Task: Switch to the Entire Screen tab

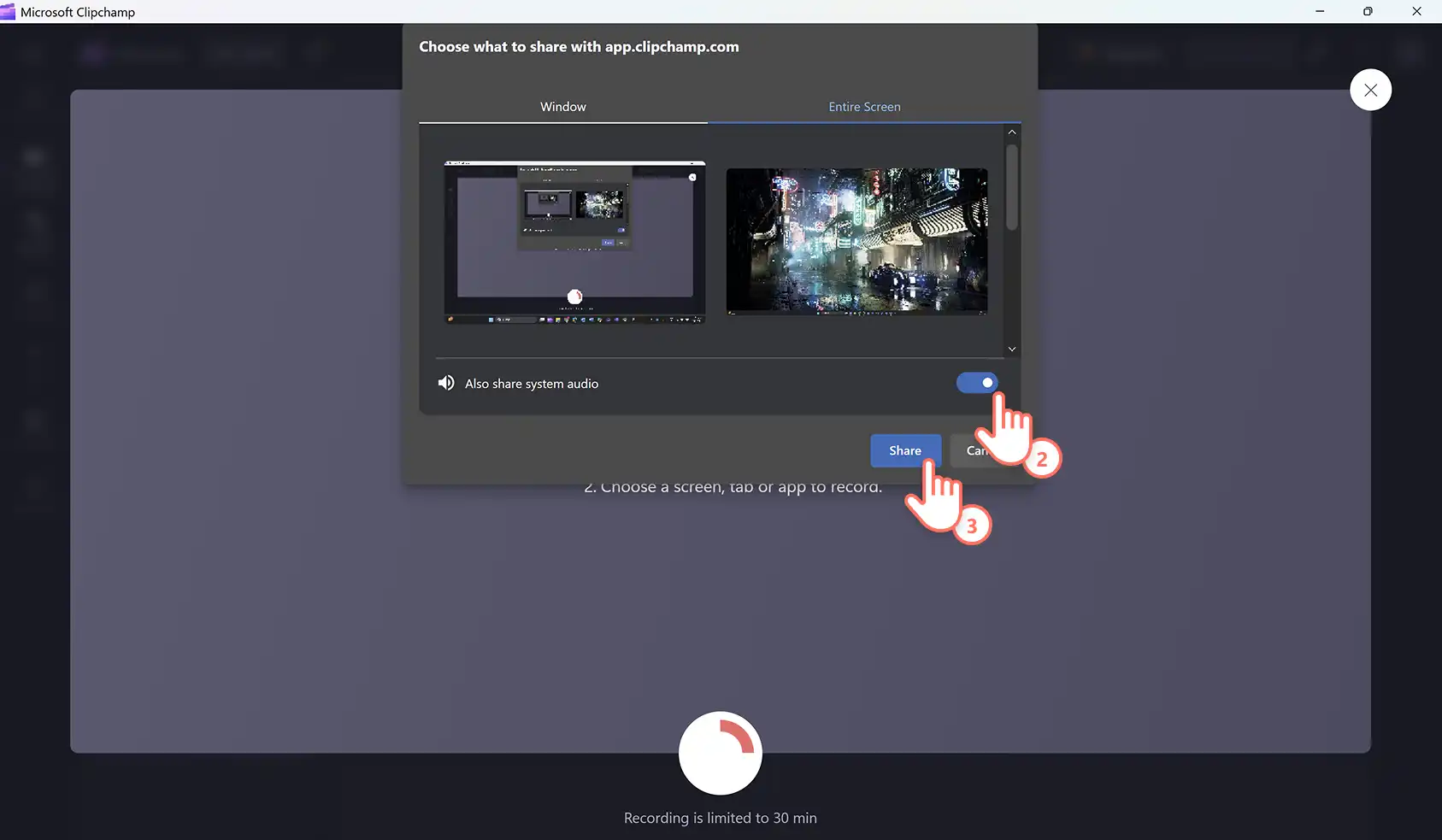Action: pyautogui.click(x=864, y=107)
